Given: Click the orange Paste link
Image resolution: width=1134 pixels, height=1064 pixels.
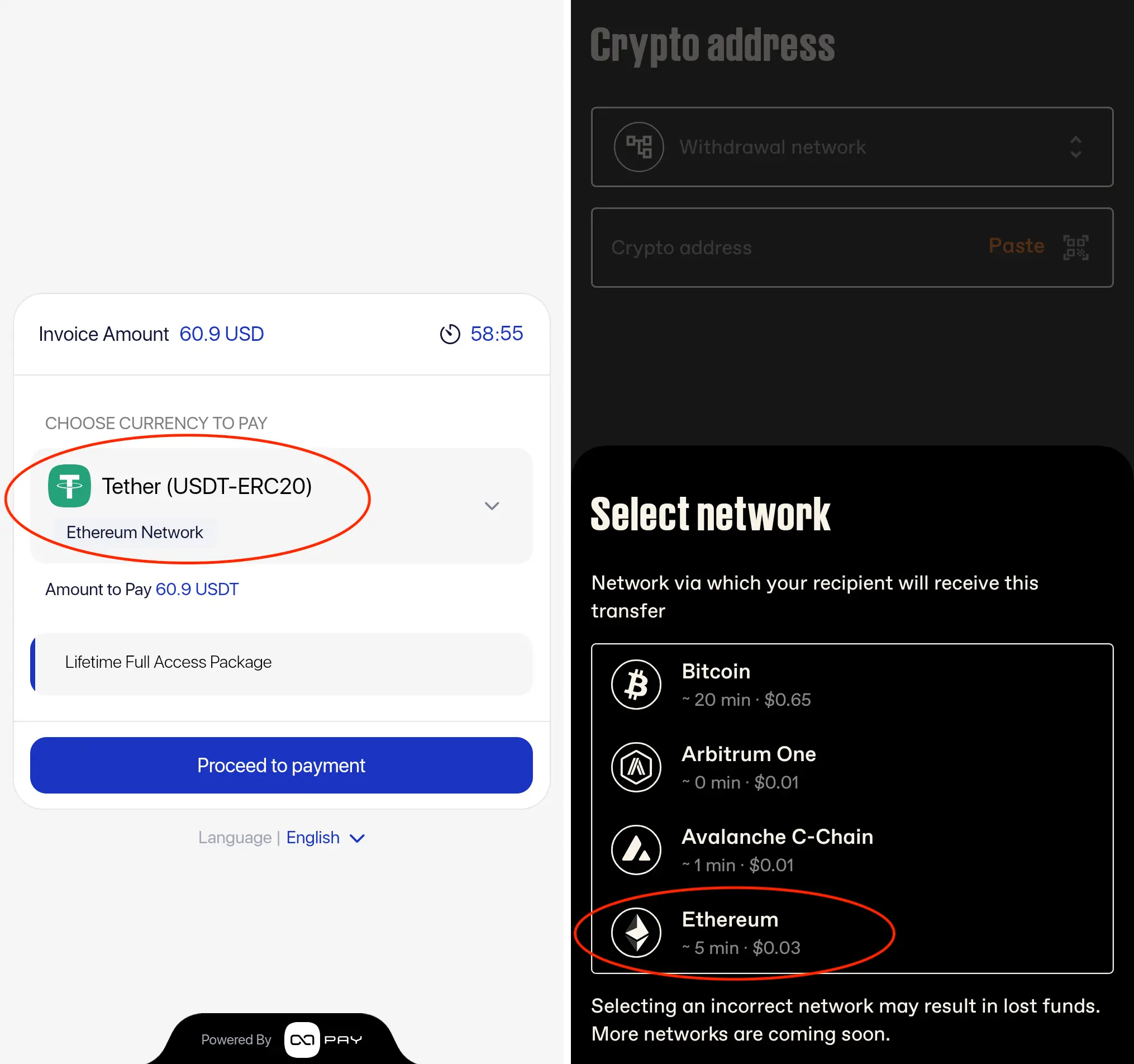Looking at the screenshot, I should tap(1016, 246).
